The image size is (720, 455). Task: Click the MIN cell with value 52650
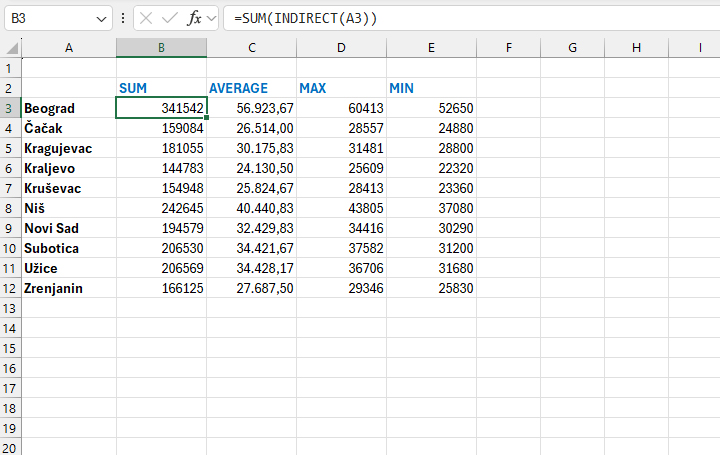[x=431, y=108]
